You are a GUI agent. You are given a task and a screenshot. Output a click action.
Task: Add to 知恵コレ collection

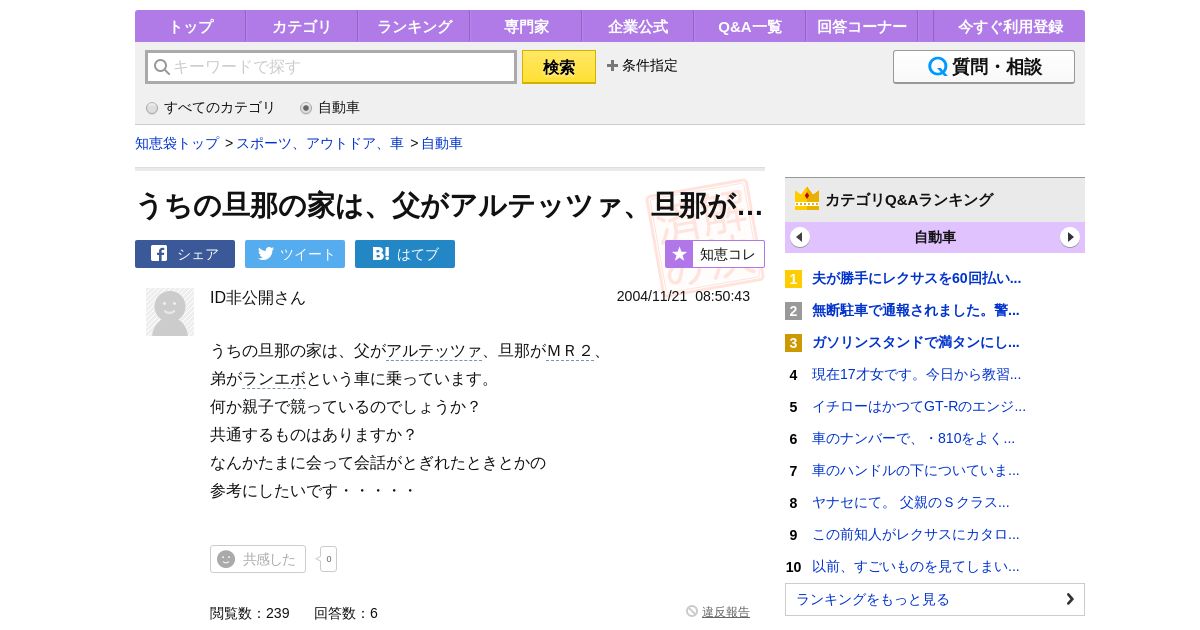click(715, 254)
